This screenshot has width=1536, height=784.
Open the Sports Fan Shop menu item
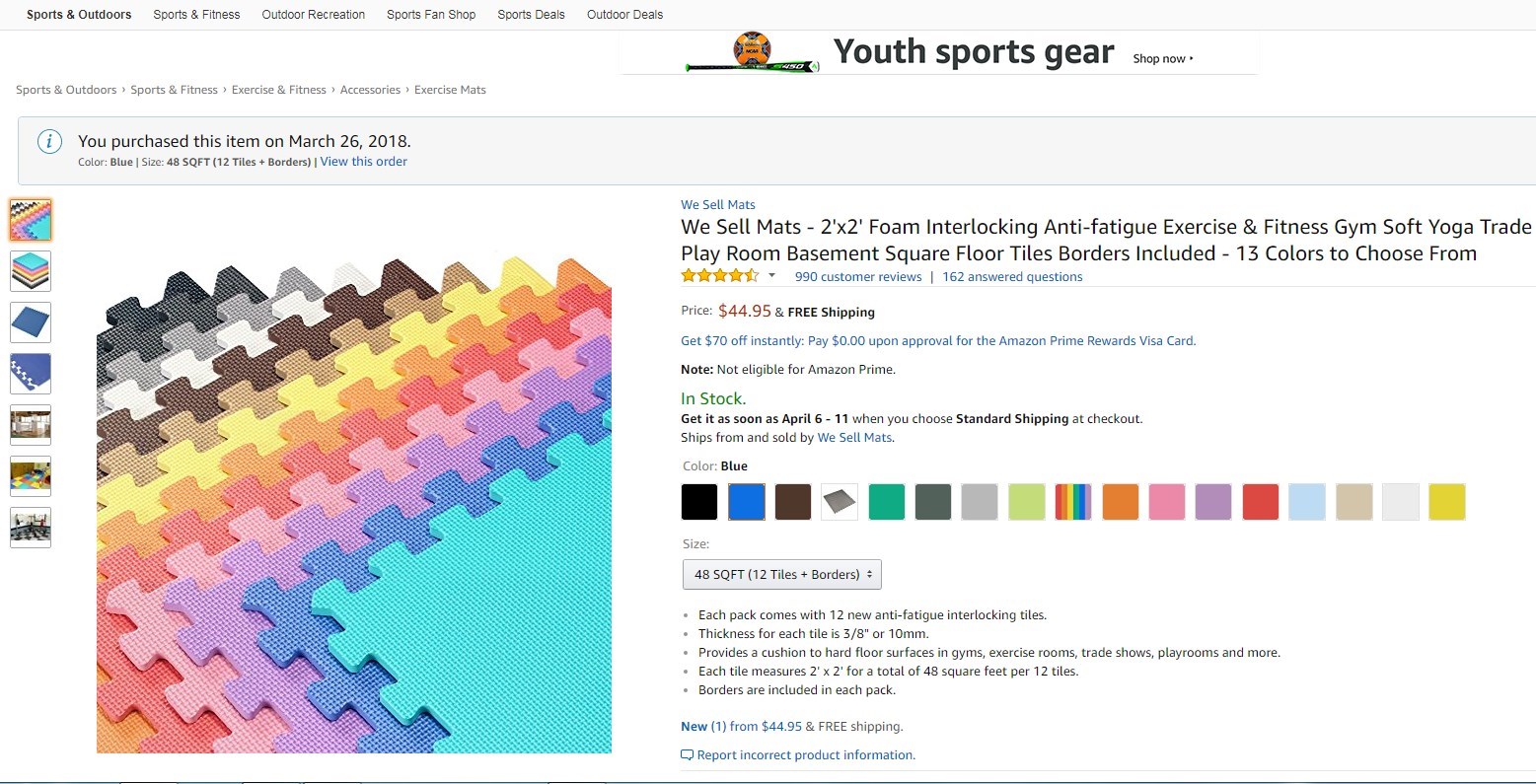[x=431, y=15]
